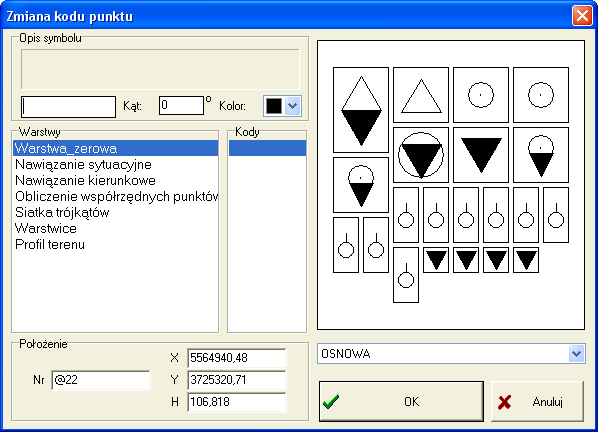
Task: Choose the circle-with-stem symbol directly under the circled black triangle
Action: tap(406, 215)
